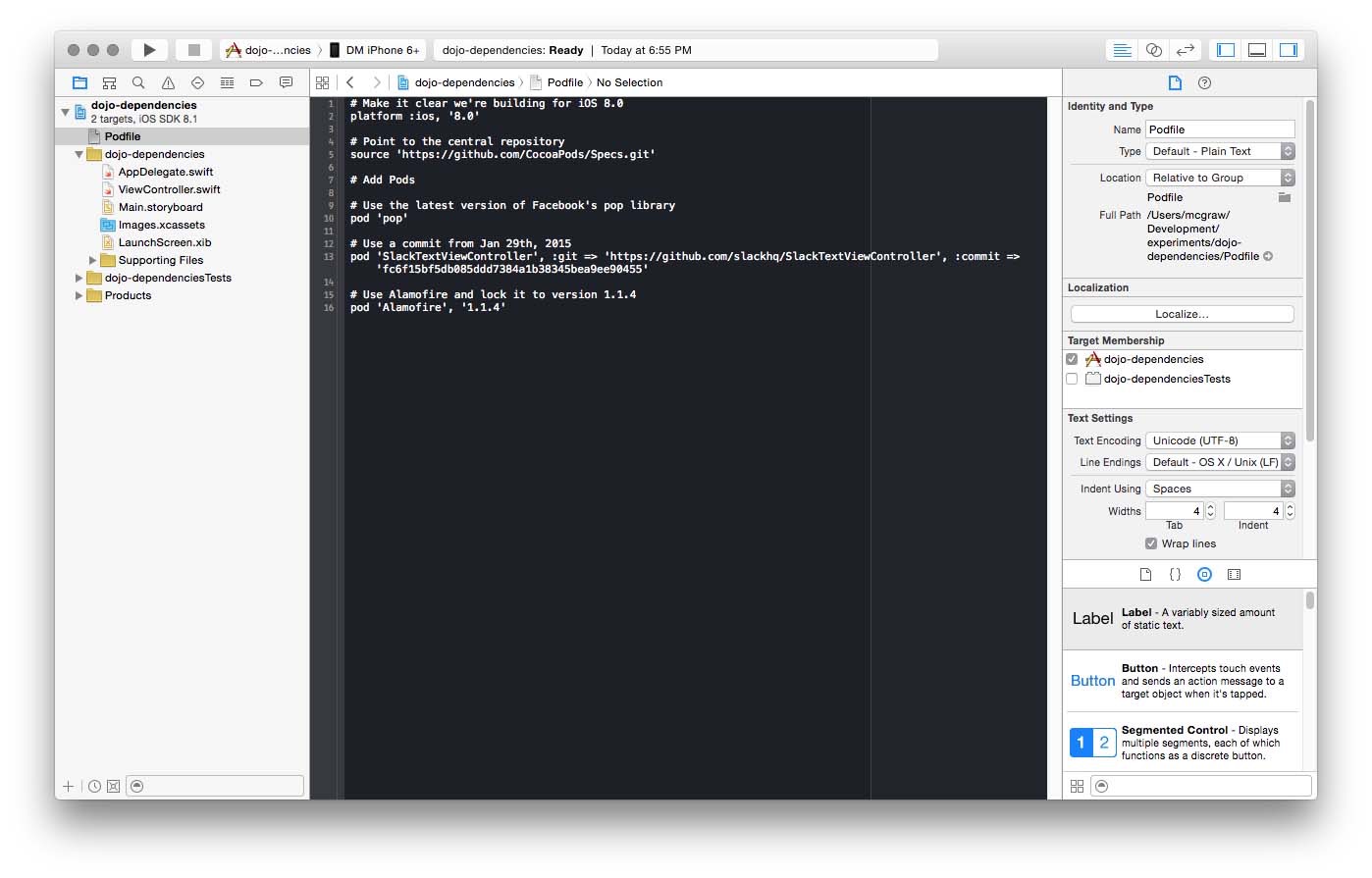
Task: Collapse the dojo-dependencies folder group
Action: click(79, 154)
